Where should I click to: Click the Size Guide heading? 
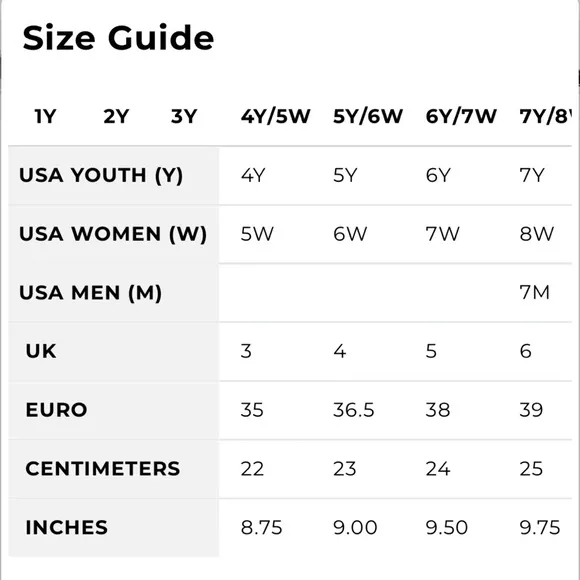click(118, 38)
